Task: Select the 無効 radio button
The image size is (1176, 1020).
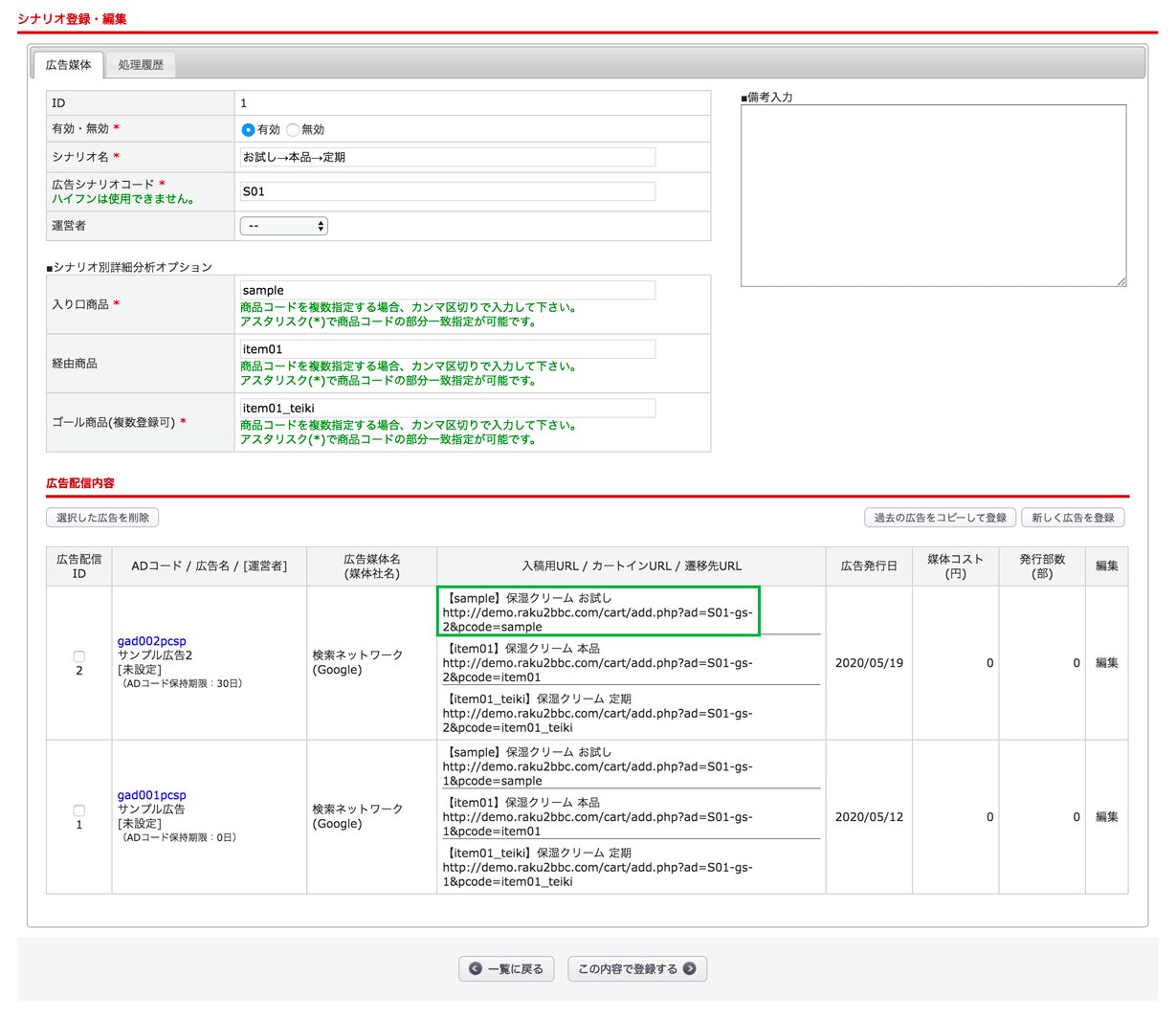Action: [293, 130]
